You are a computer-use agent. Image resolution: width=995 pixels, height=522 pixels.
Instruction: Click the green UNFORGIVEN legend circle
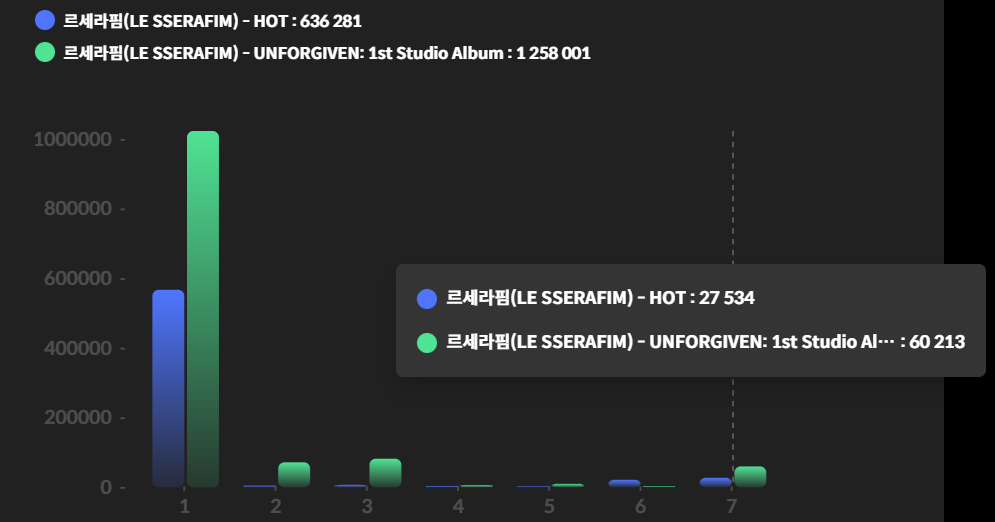45,52
